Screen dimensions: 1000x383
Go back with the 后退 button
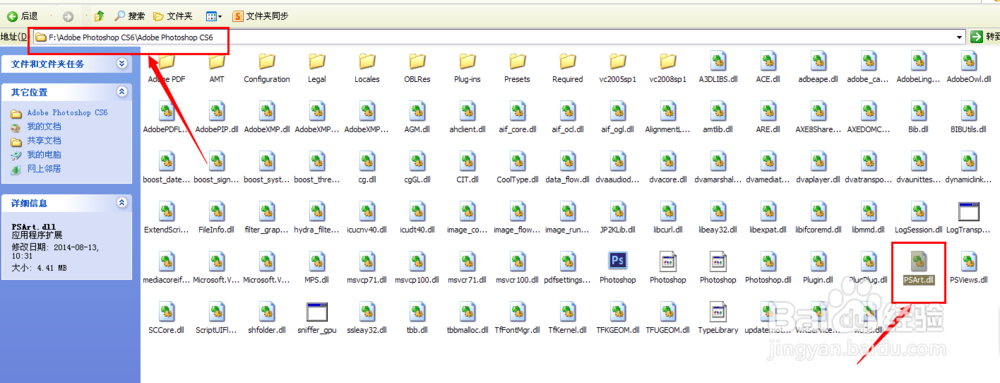[x=22, y=16]
